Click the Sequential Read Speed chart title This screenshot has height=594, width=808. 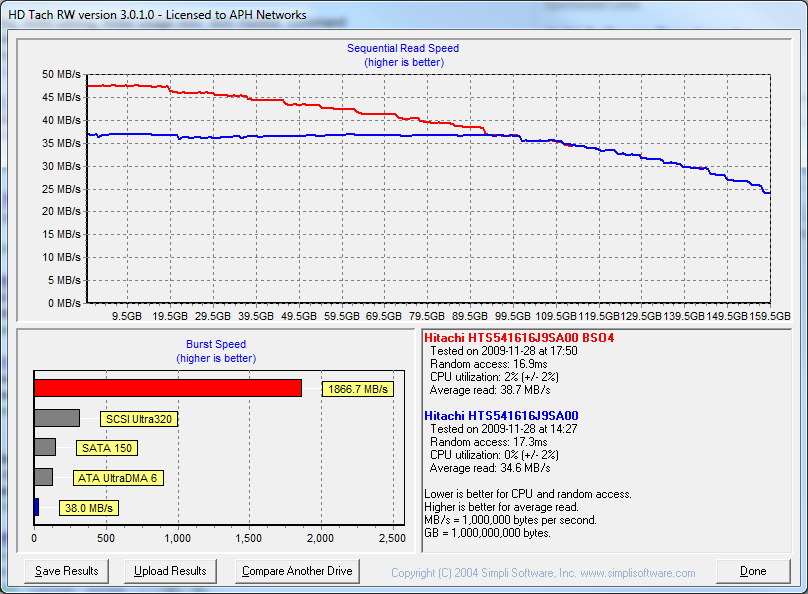[403, 48]
